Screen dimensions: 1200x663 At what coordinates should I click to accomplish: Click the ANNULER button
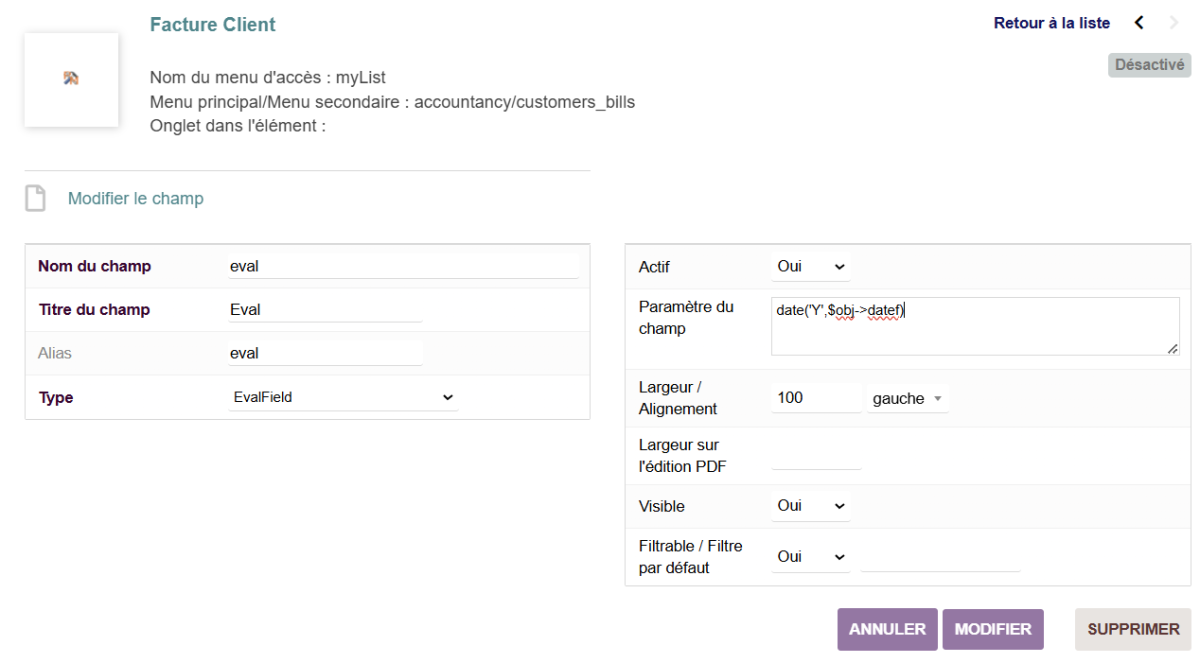coord(886,629)
